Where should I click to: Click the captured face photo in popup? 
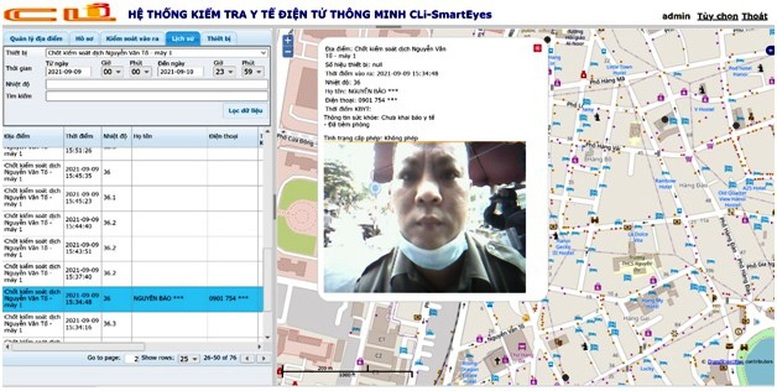[x=425, y=217]
